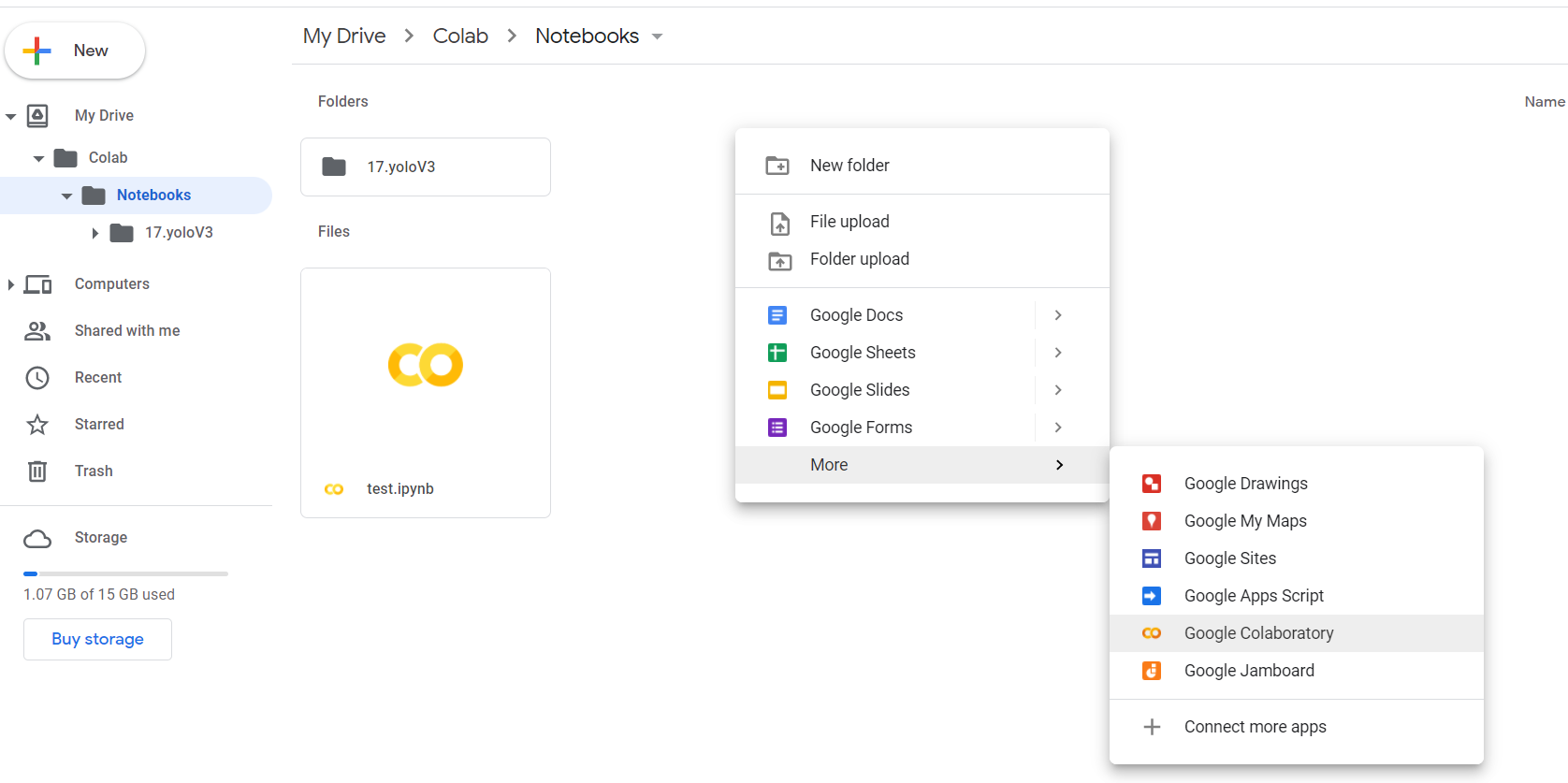This screenshot has height=783, width=1568.
Task: Click the Buy storage button
Action: click(97, 639)
